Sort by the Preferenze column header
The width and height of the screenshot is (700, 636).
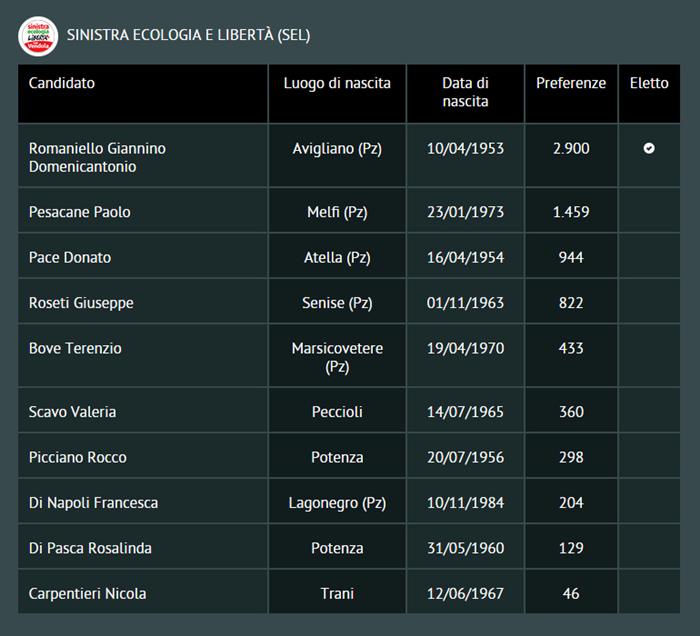click(x=571, y=83)
